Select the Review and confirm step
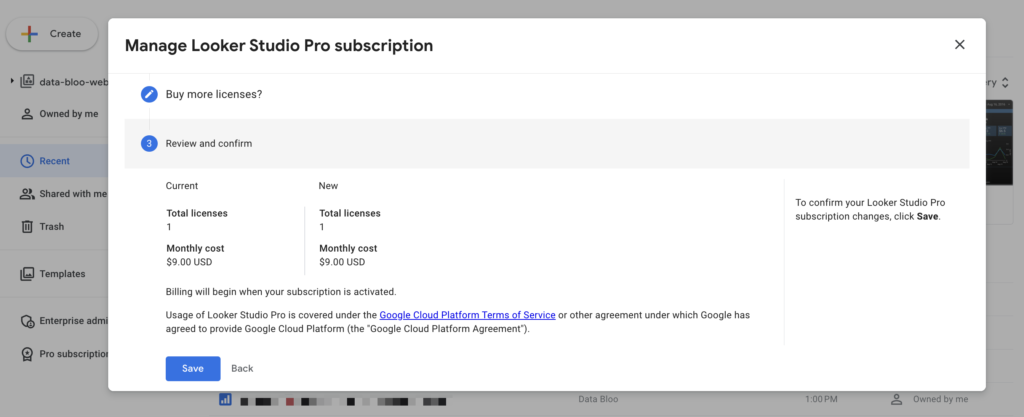This screenshot has height=417, width=1024. [547, 143]
